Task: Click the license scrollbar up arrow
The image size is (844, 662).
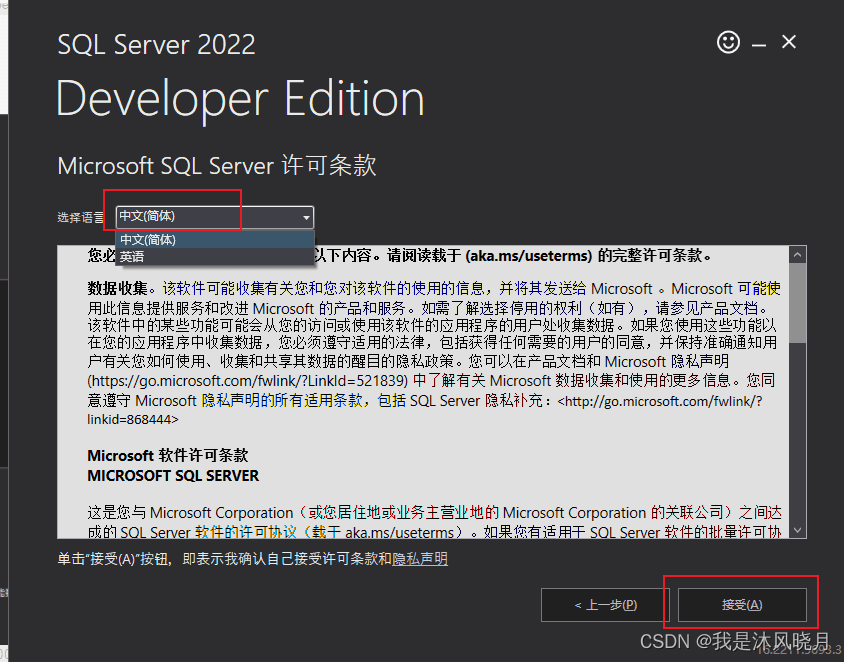Action: (797, 255)
